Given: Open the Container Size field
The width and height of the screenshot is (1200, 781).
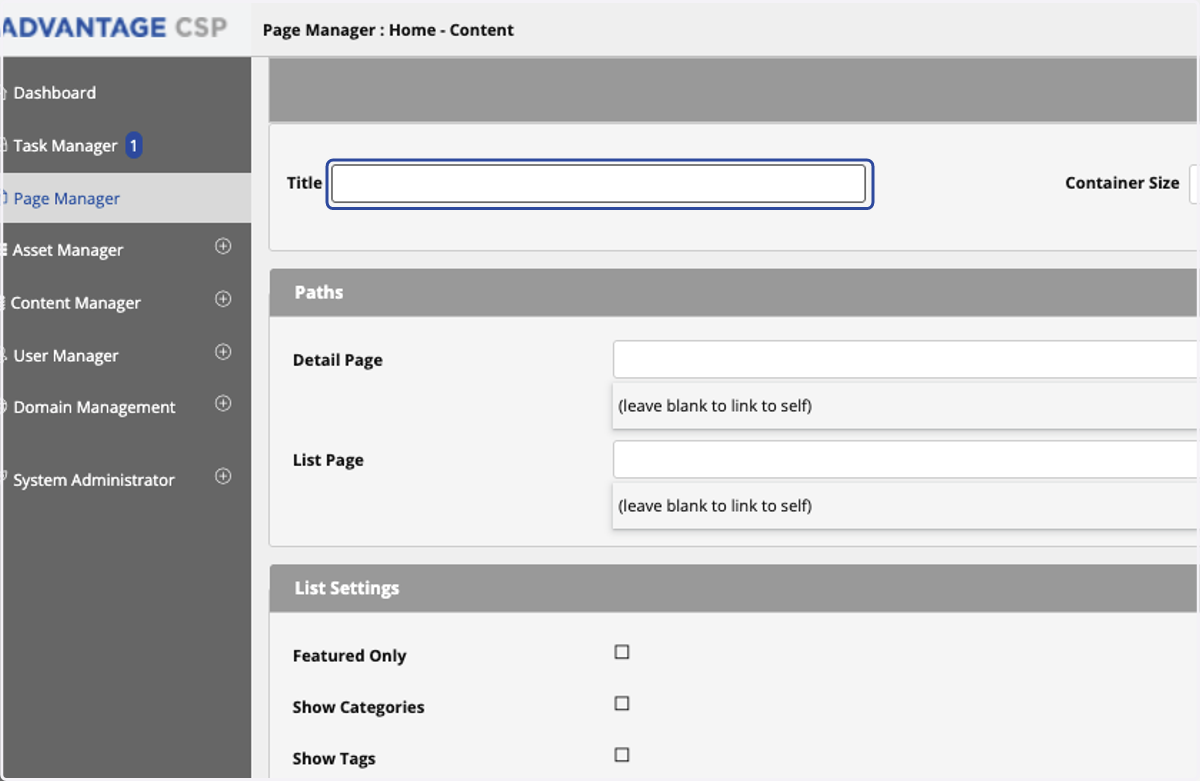Looking at the screenshot, I should tap(1194, 184).
